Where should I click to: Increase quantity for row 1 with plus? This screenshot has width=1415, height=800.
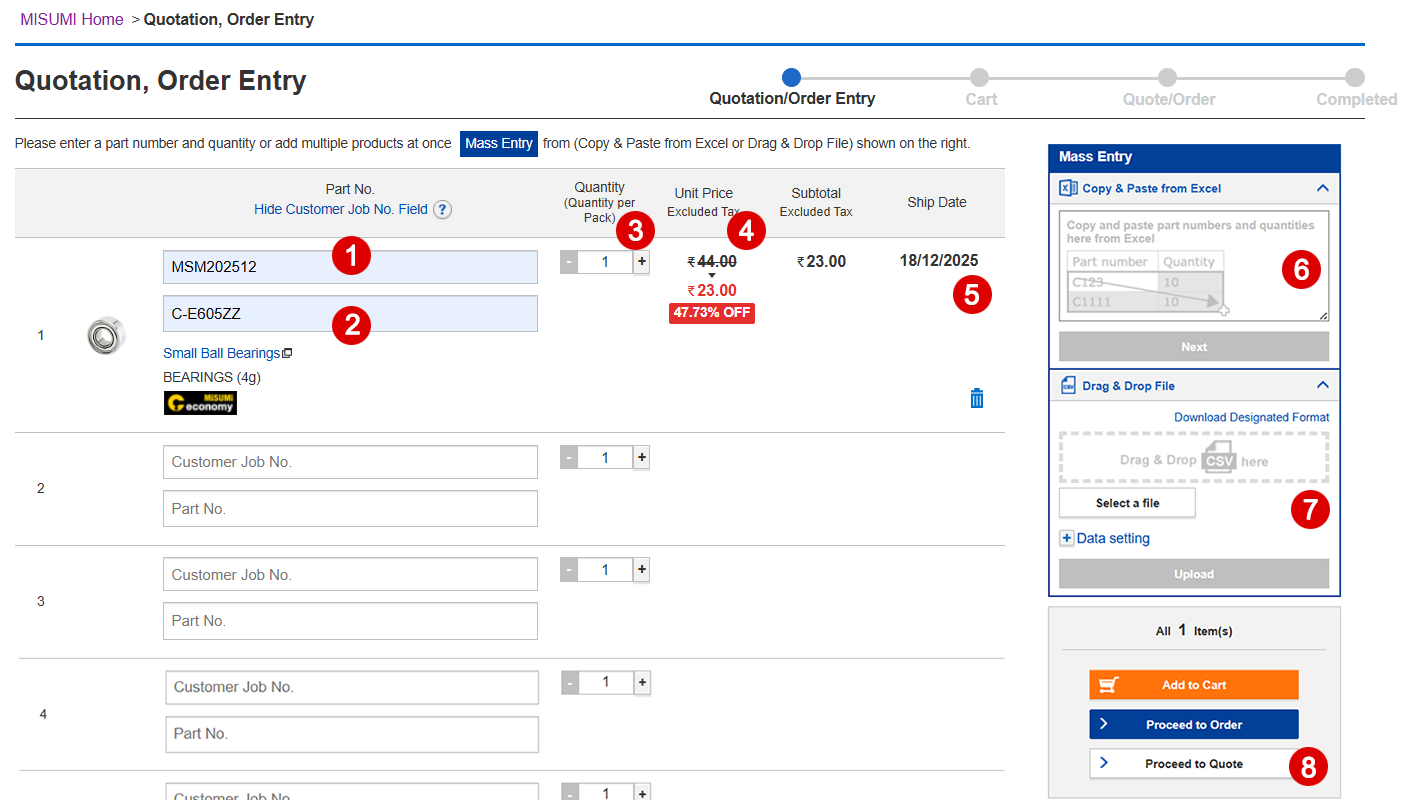[642, 262]
